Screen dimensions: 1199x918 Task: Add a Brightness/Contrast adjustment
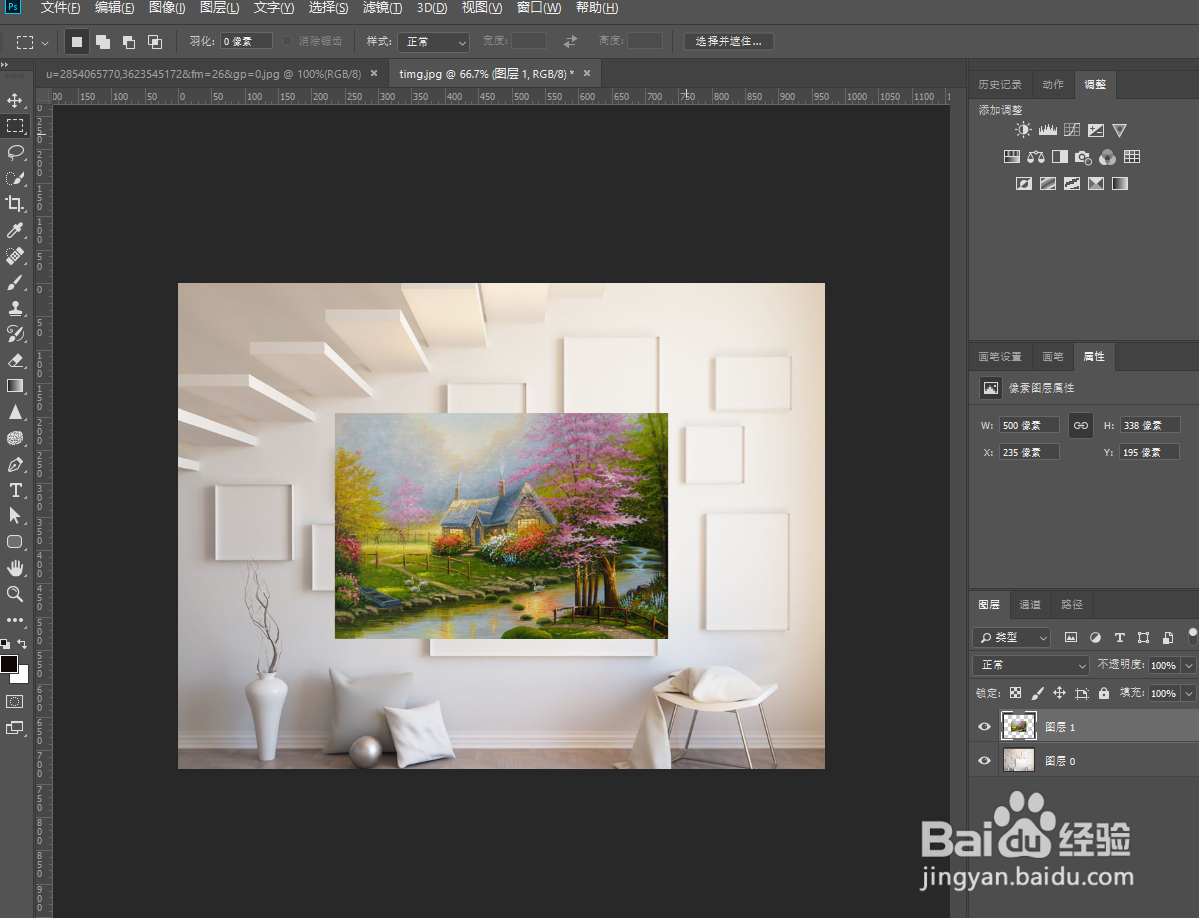pos(1023,130)
